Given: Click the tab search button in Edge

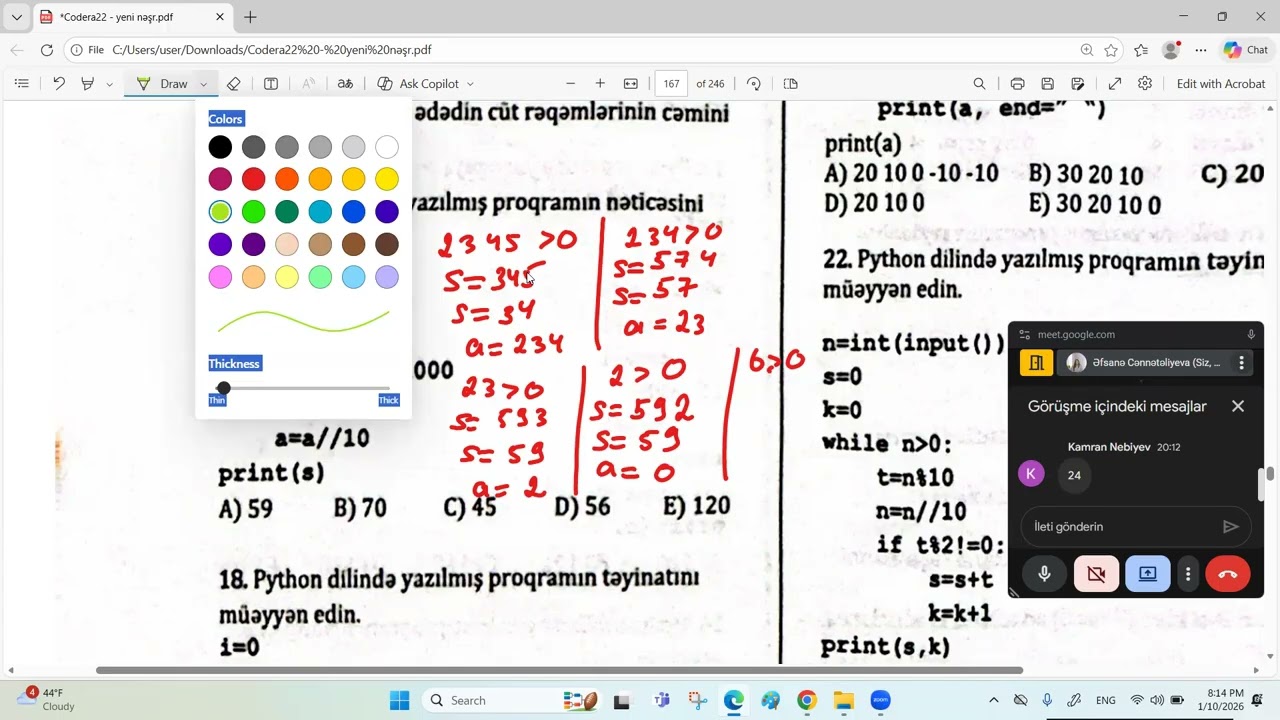Looking at the screenshot, I should pyautogui.click(x=17, y=17).
